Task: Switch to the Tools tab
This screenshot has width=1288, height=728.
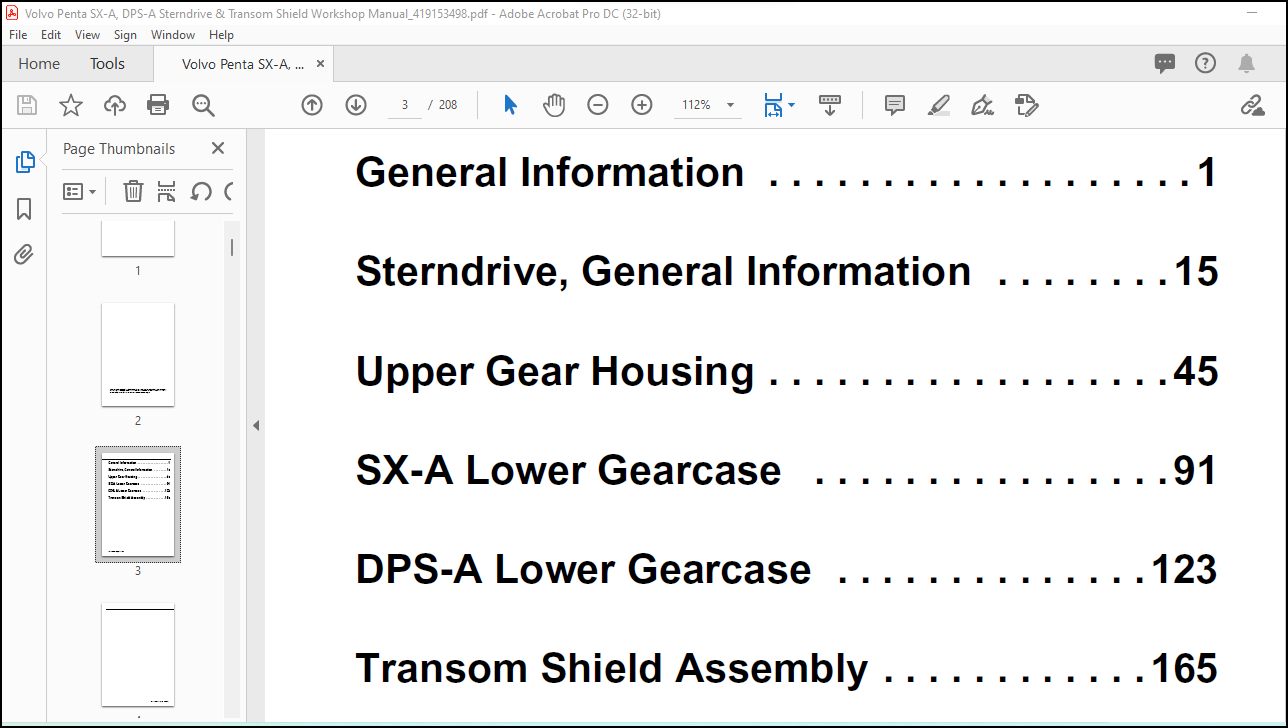Action: tap(107, 64)
